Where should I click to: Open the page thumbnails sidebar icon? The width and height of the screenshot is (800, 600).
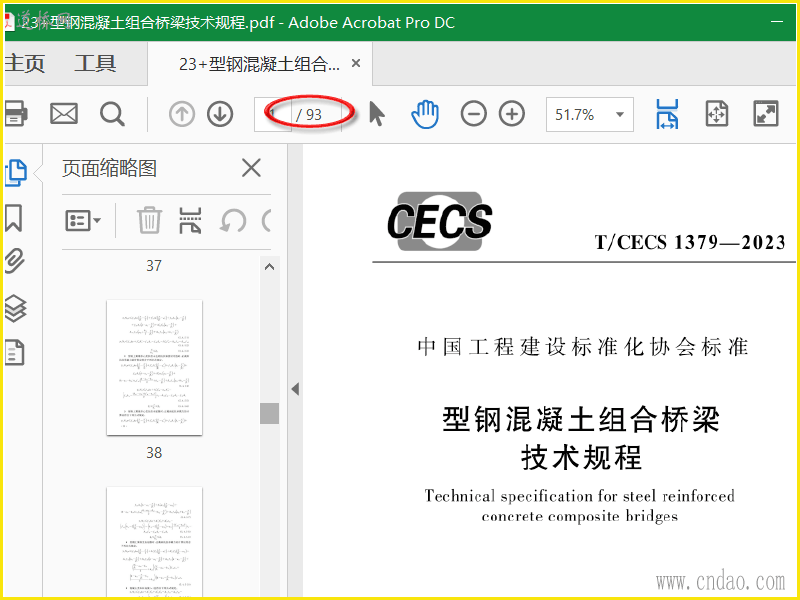(x=15, y=172)
